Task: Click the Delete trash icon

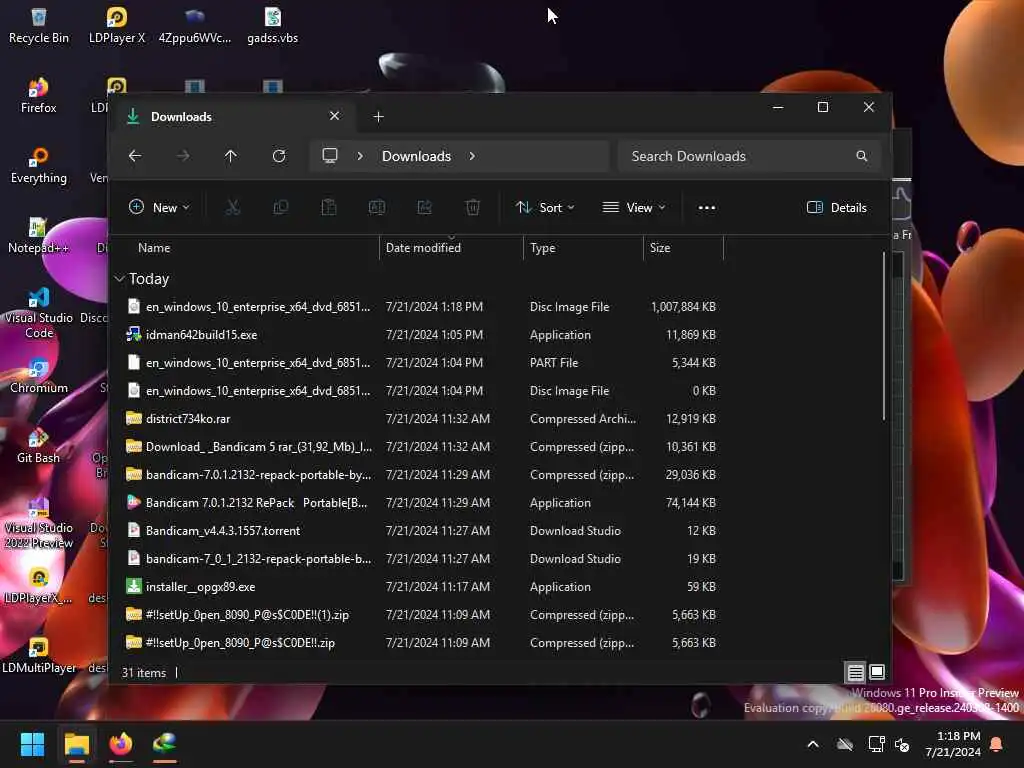Action: click(473, 208)
